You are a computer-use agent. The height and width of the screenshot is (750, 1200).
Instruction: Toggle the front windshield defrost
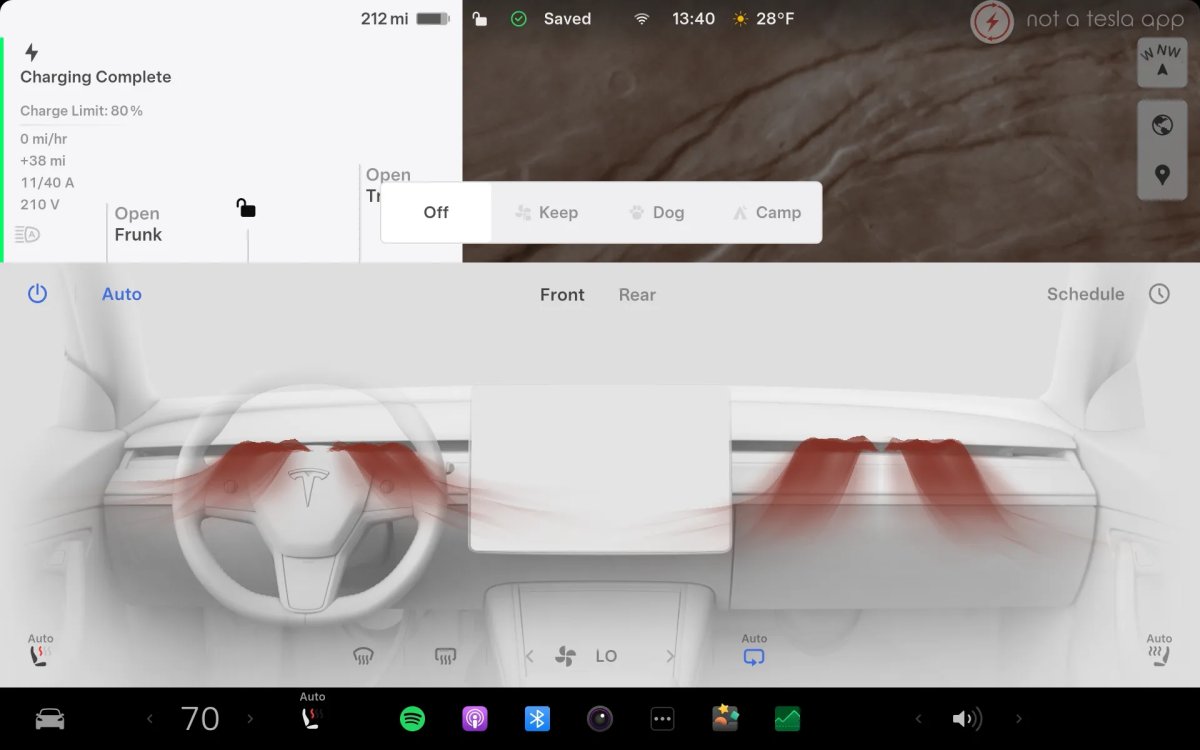click(363, 657)
